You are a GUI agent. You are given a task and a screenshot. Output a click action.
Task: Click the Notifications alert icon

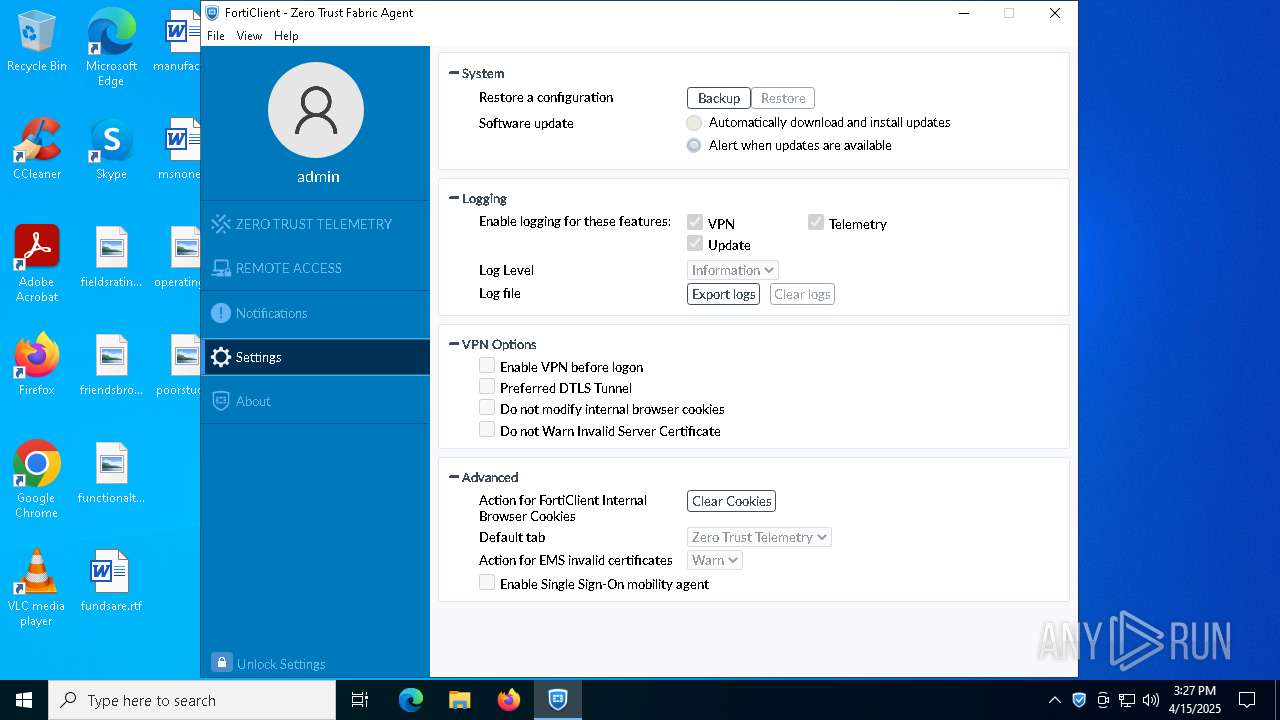pos(221,313)
